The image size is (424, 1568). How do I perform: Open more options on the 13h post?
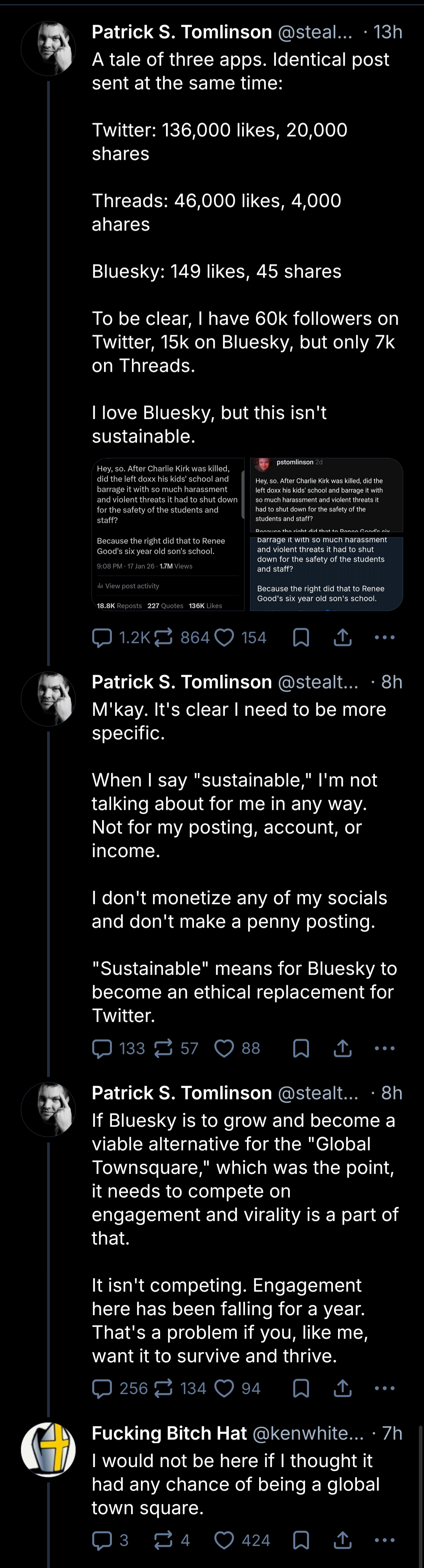click(x=384, y=637)
